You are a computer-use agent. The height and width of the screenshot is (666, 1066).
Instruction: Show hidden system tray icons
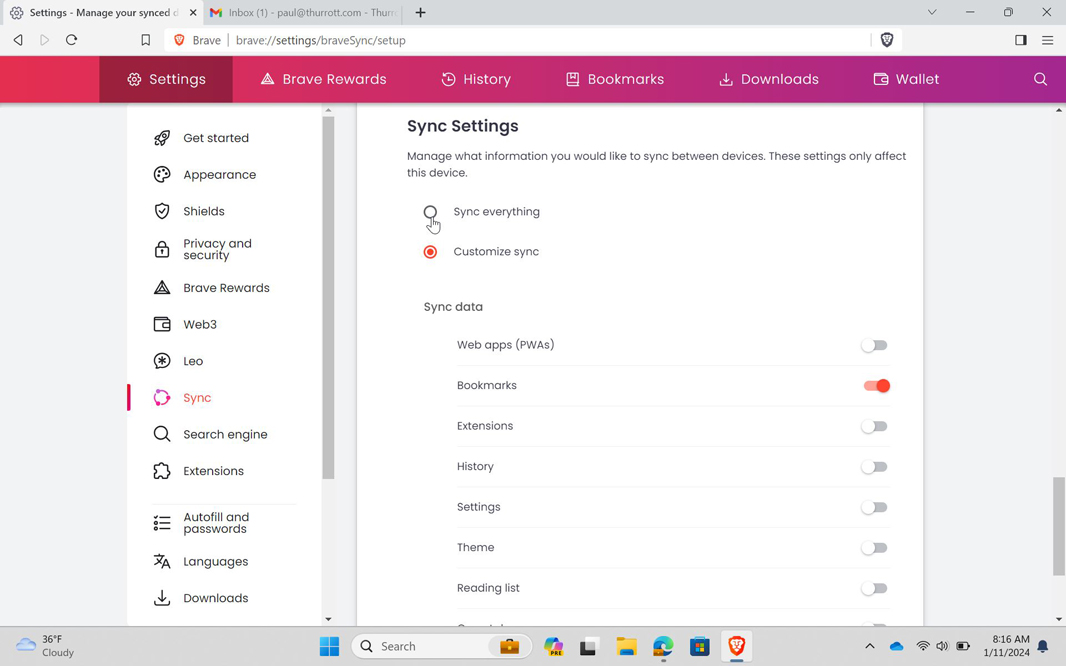tap(869, 646)
